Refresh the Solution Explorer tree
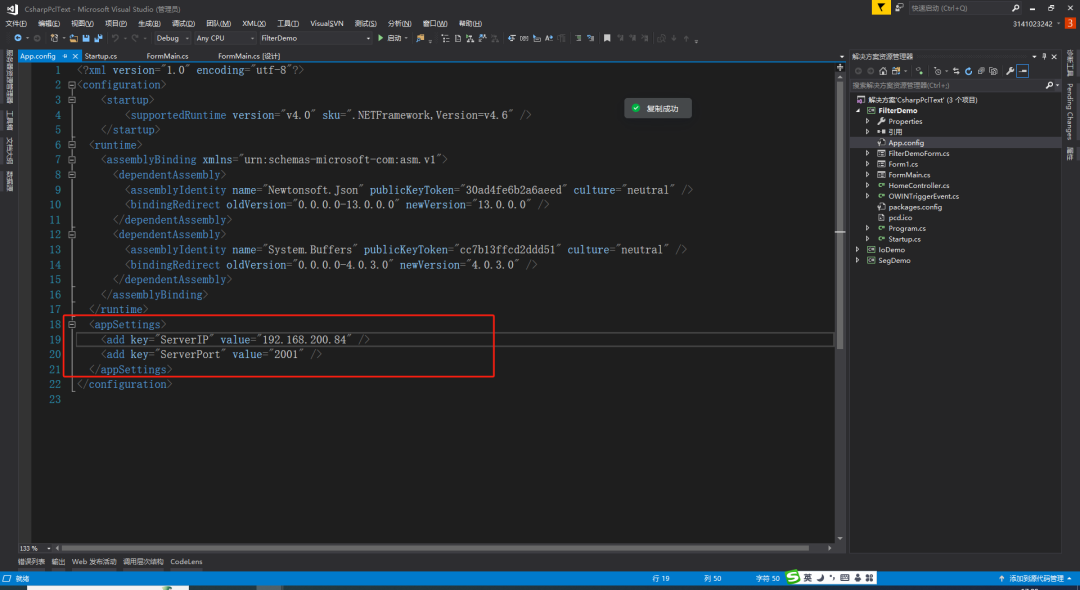 pos(970,71)
